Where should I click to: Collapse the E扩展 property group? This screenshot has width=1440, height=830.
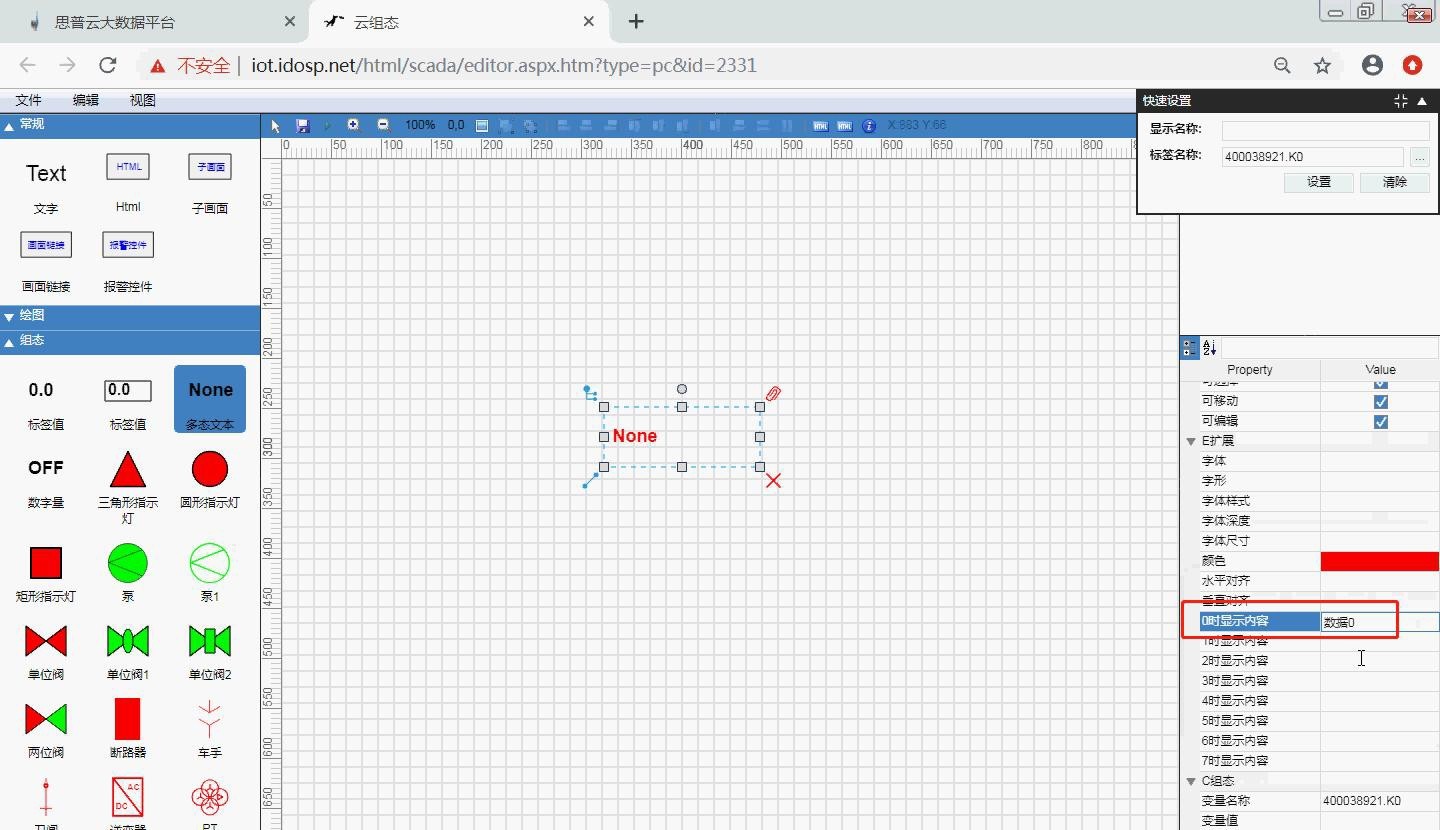point(1191,441)
